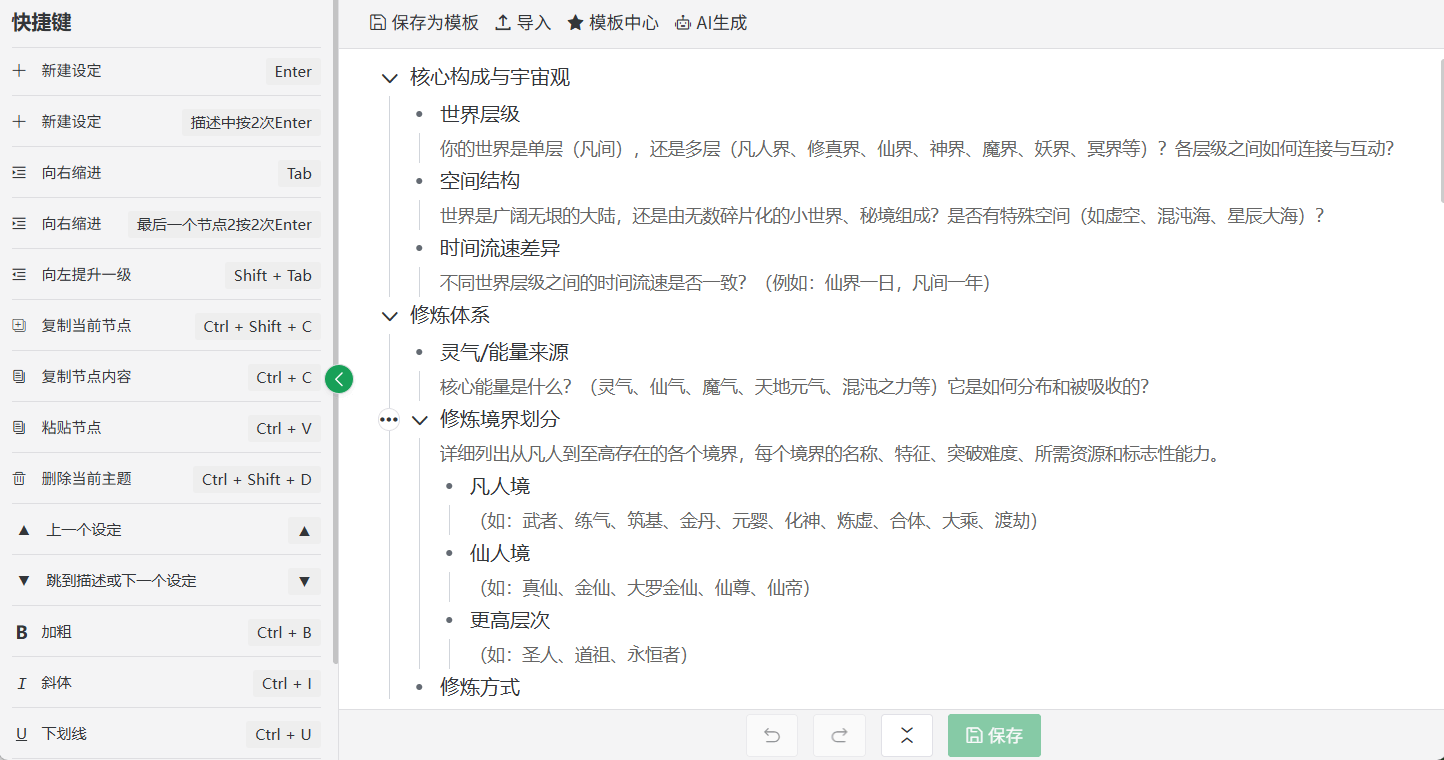The image size is (1444, 760).
Task: Click the italic I icon beside 斜体
Action: 22,682
